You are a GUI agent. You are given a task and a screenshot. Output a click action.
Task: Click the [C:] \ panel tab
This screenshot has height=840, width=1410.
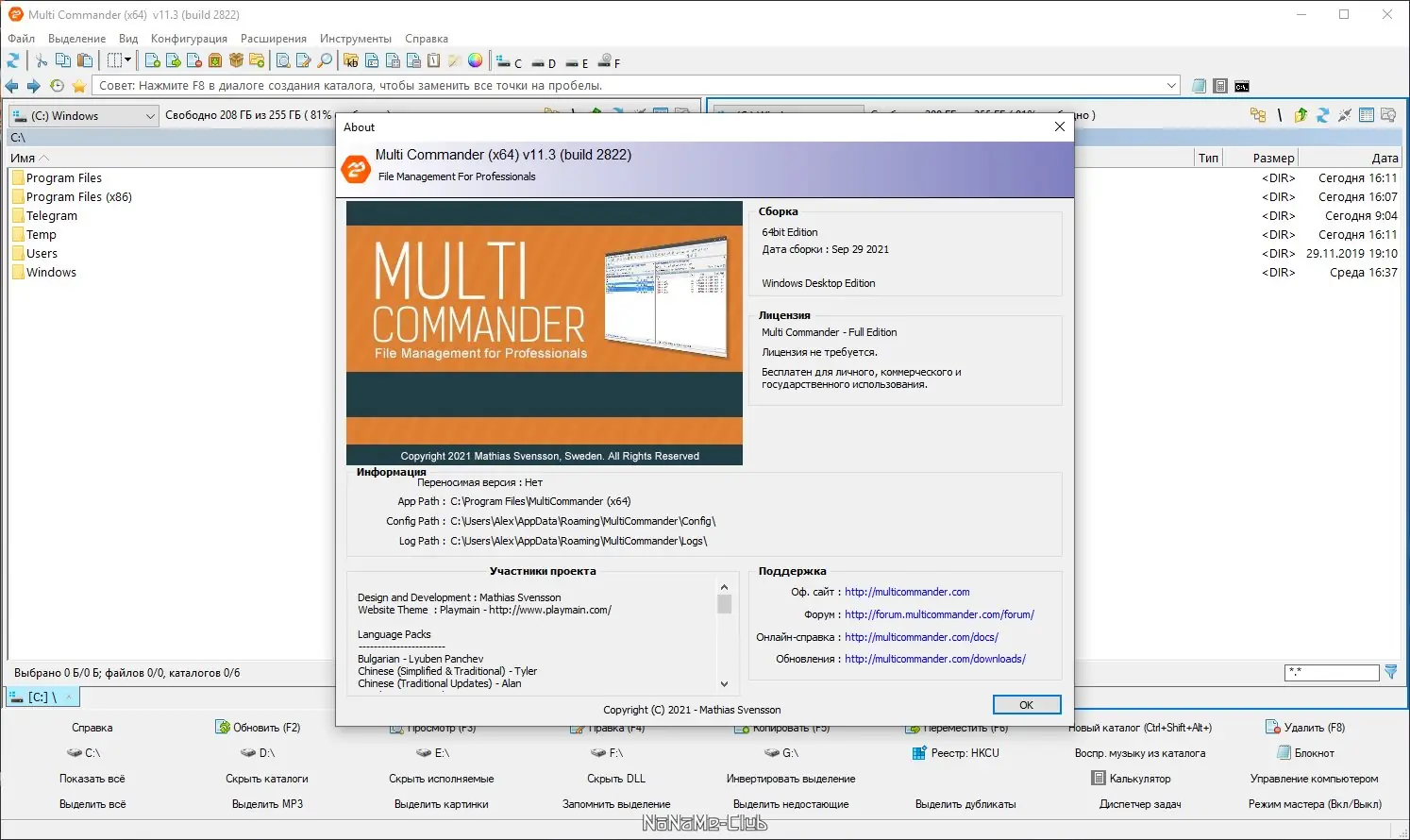point(42,697)
